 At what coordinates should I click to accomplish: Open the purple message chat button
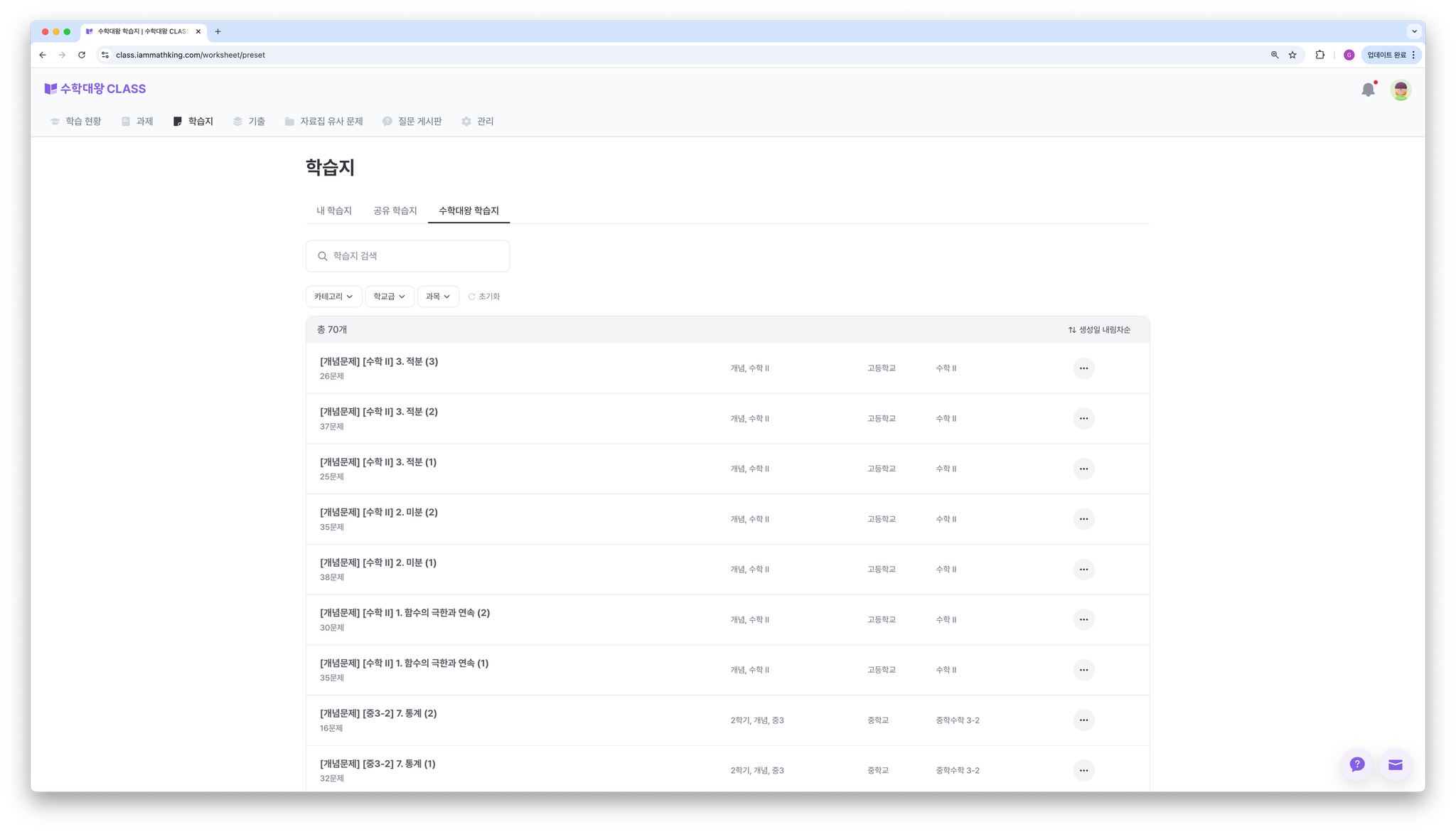pyautogui.click(x=1395, y=764)
